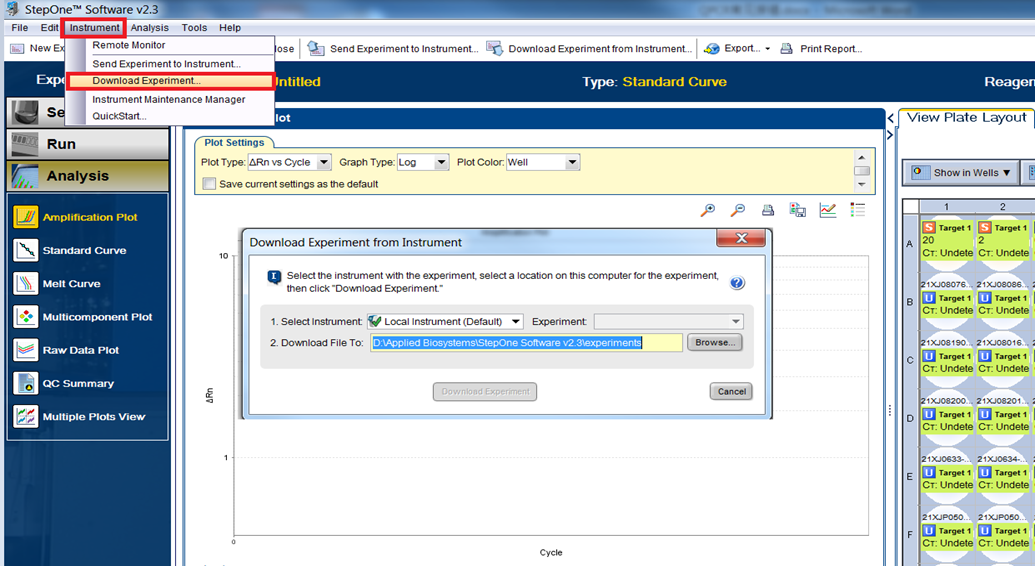The image size is (1035, 566).
Task: Open the Analysis menu
Action: [149, 28]
